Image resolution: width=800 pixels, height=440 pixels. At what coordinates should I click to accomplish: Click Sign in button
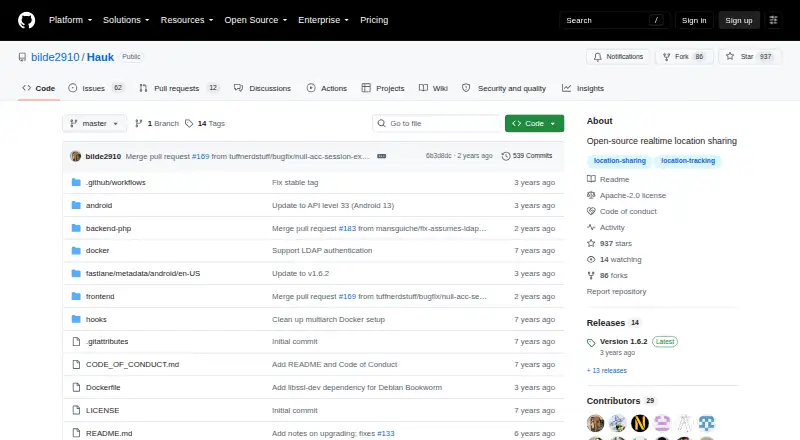tap(694, 20)
